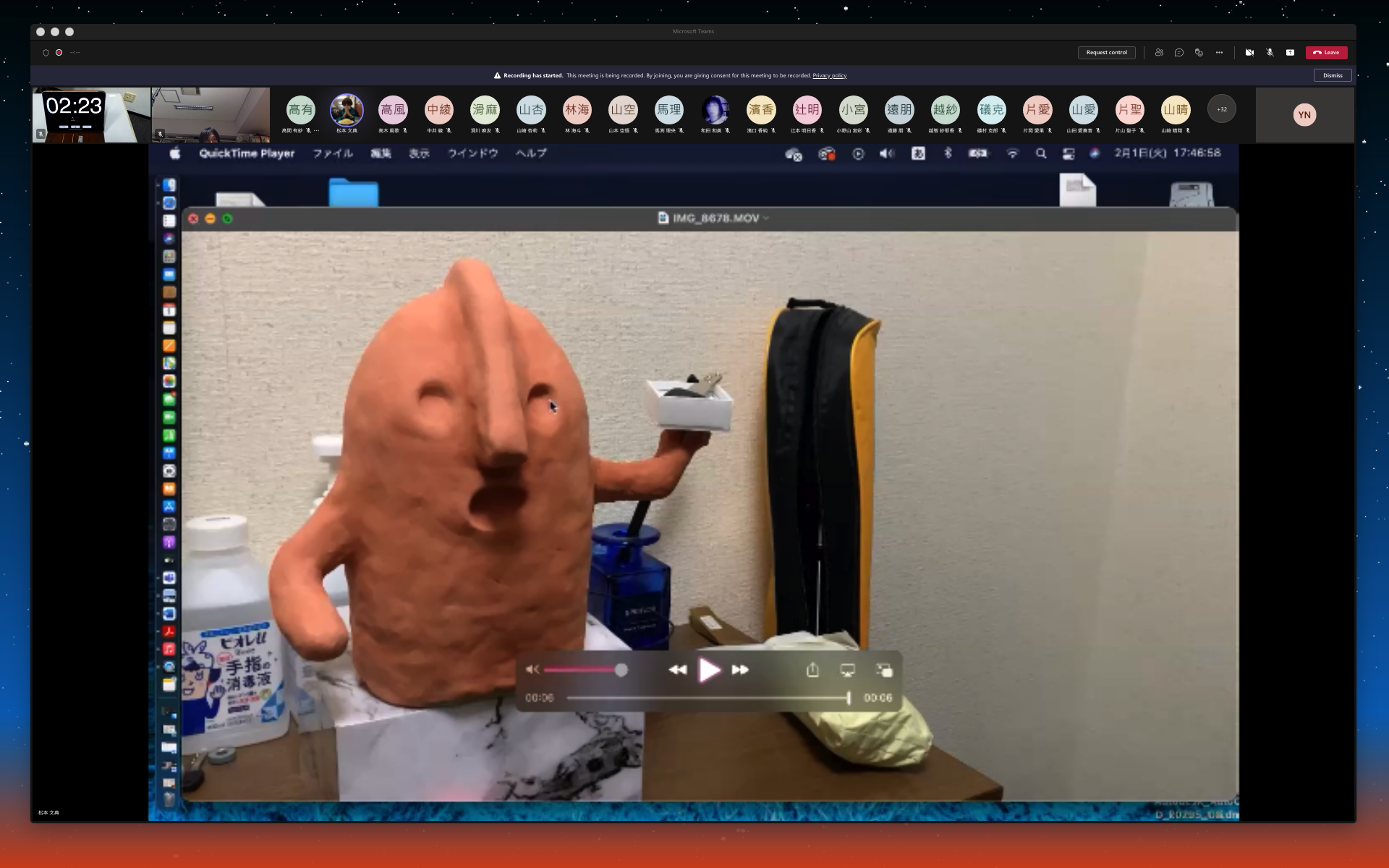
Task: Open More actions ellipsis menu
Action: pos(1219,53)
